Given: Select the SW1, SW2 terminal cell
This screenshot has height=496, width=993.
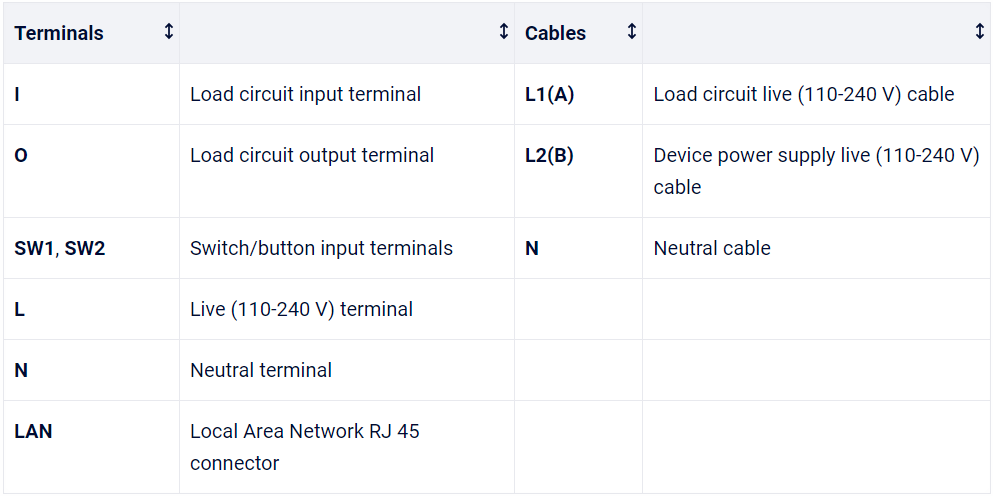Looking at the screenshot, I should coord(60,248).
